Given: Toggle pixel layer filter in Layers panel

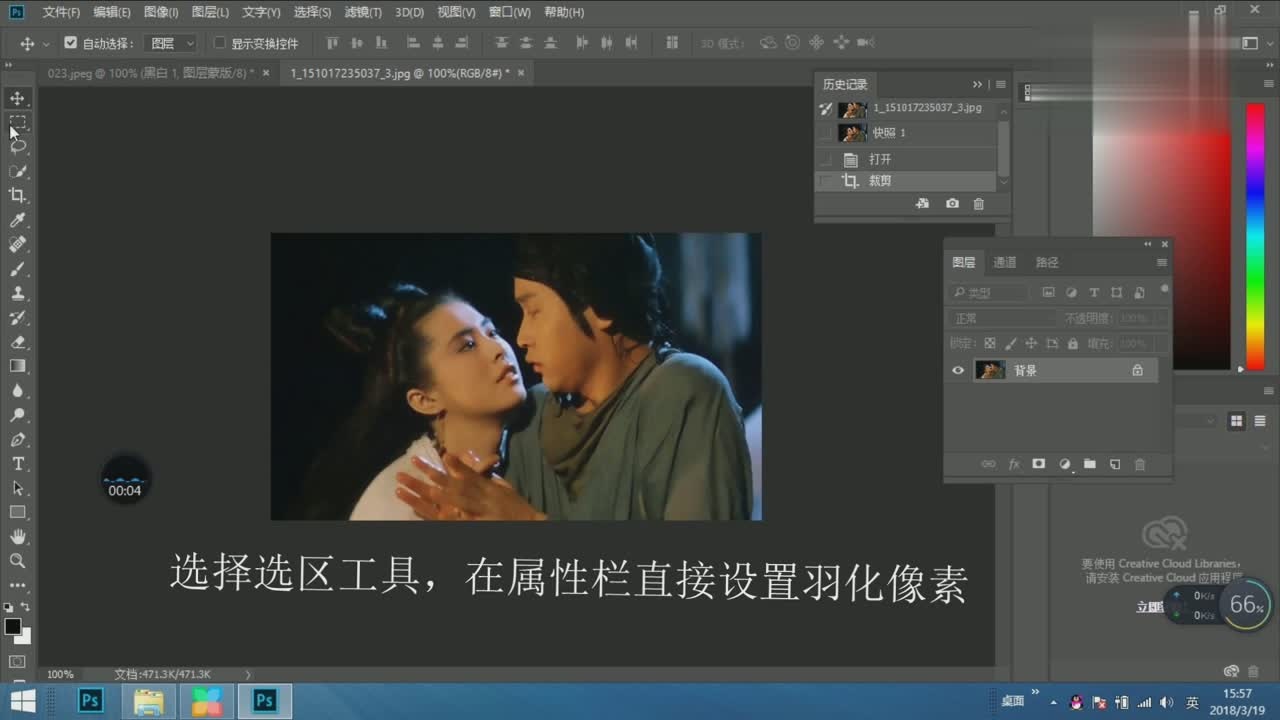Looking at the screenshot, I should click(1048, 292).
